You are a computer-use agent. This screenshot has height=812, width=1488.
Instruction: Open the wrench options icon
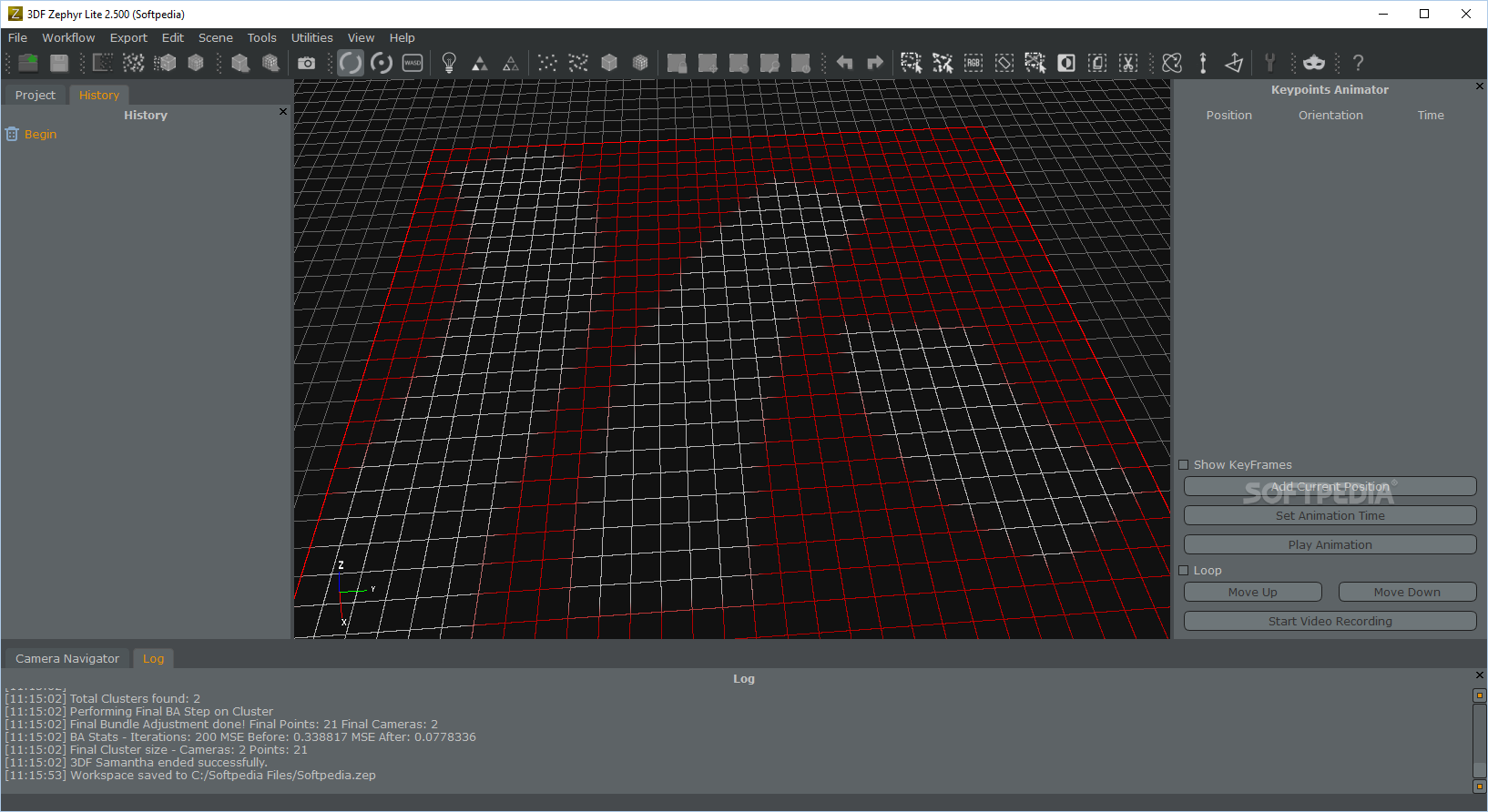(x=1270, y=63)
